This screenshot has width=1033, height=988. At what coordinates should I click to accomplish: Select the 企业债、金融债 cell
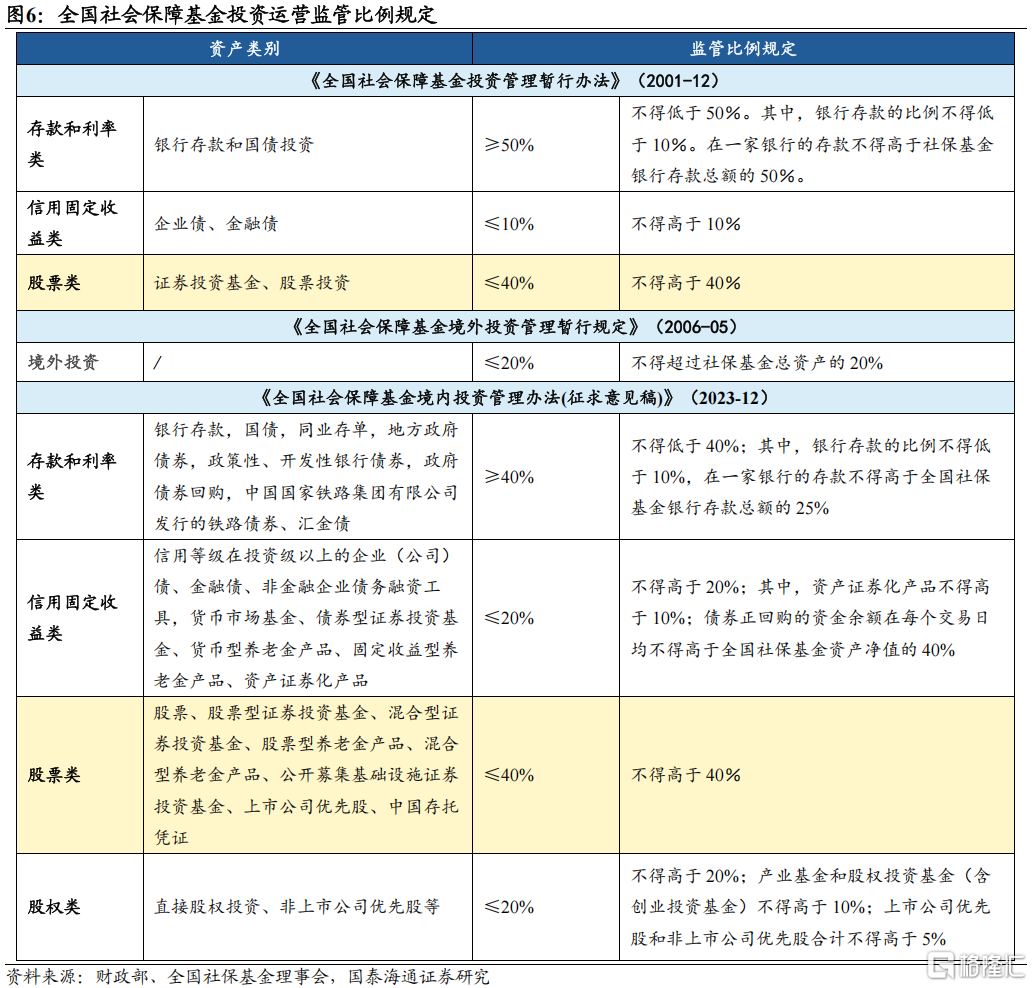click(x=216, y=223)
